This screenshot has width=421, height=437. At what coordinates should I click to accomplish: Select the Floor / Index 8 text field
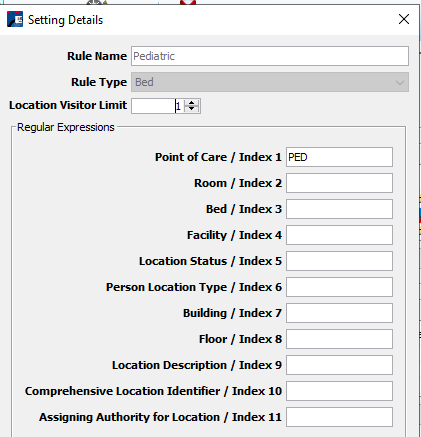coord(339,339)
